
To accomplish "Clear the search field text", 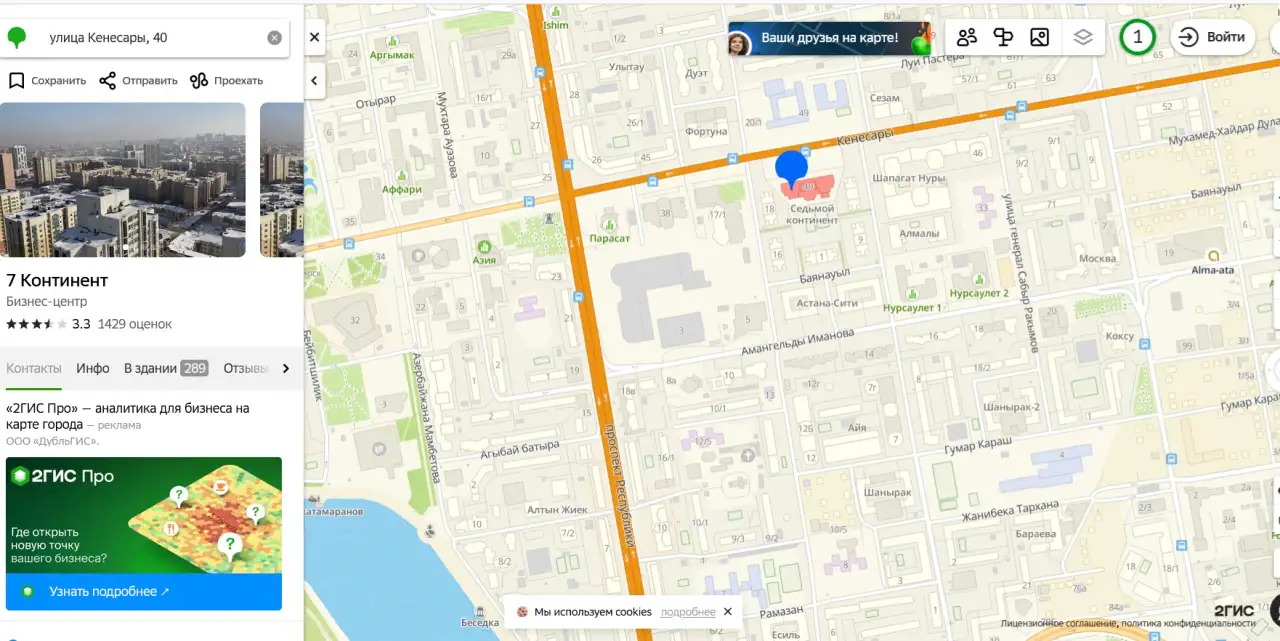I will tap(274, 38).
